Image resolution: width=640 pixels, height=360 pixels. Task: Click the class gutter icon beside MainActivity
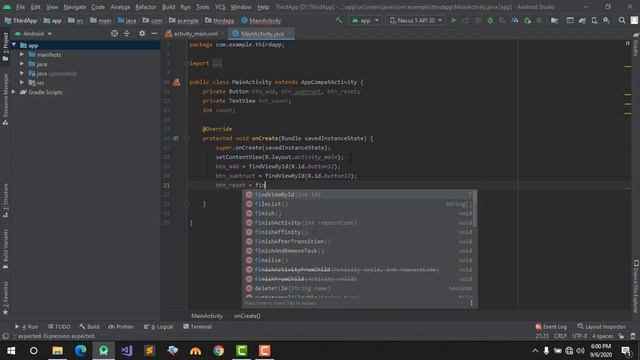pos(176,82)
